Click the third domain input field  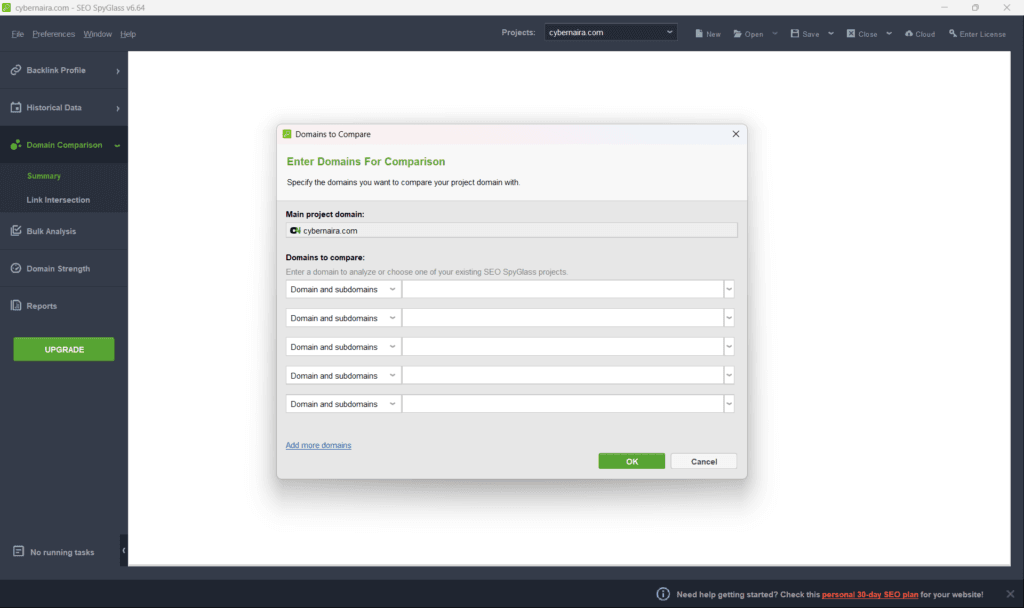pyautogui.click(x=562, y=346)
